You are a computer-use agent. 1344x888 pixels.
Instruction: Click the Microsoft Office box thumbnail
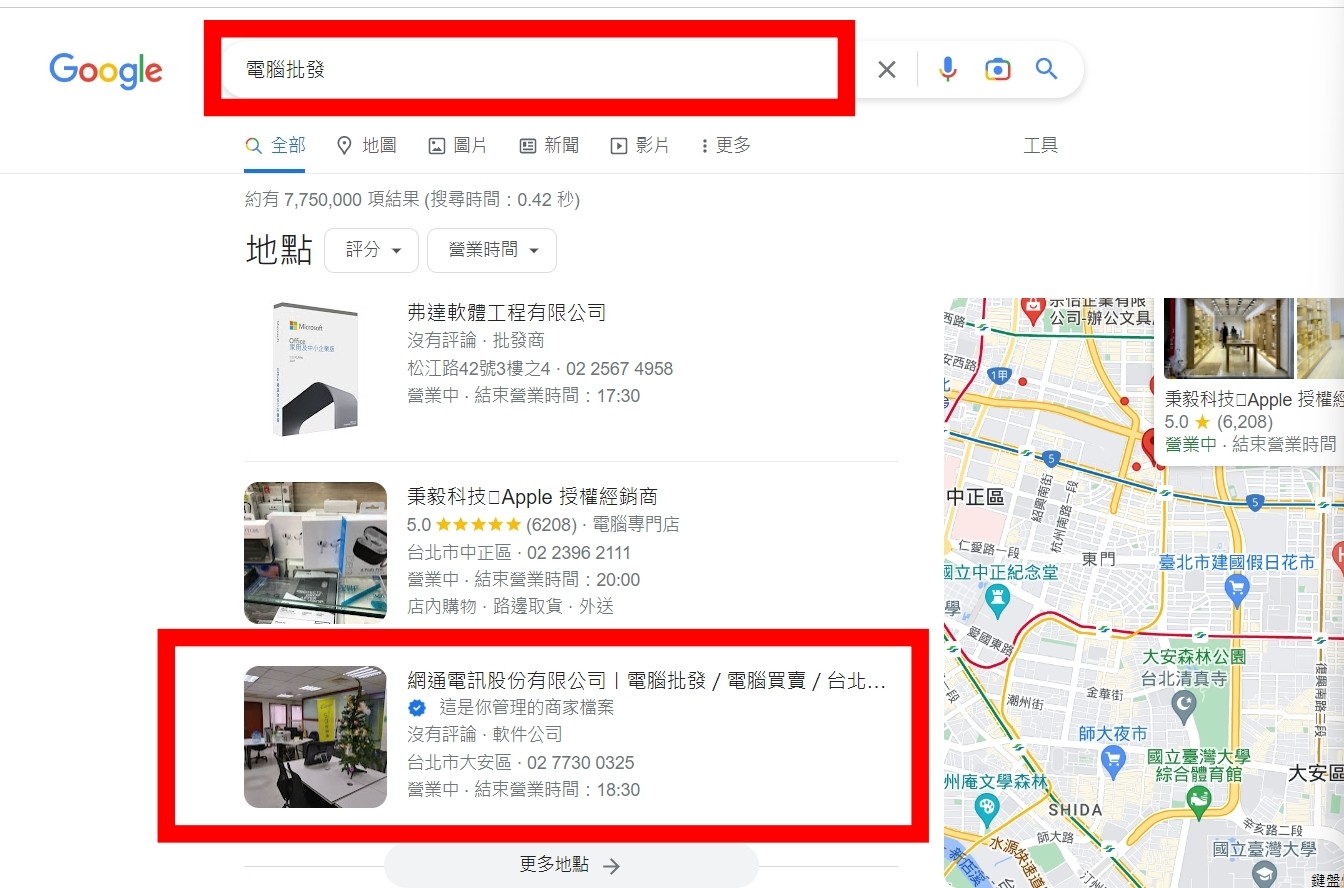tap(315, 368)
